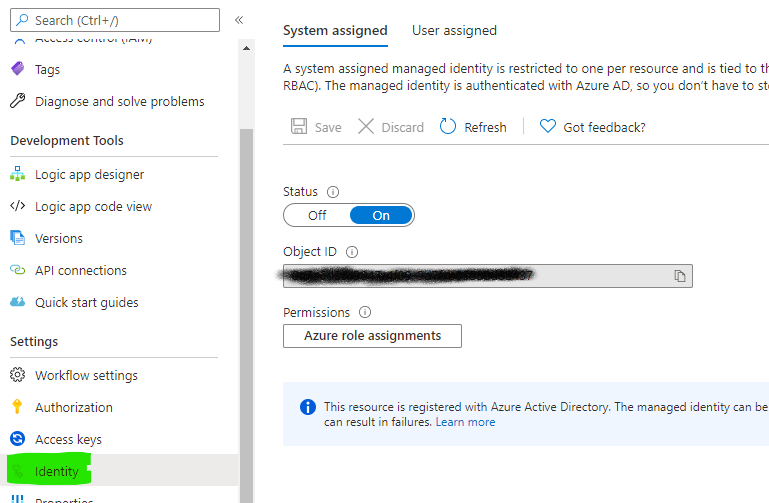Switch Status toggle to Off
769x503 pixels.
pyautogui.click(x=317, y=215)
